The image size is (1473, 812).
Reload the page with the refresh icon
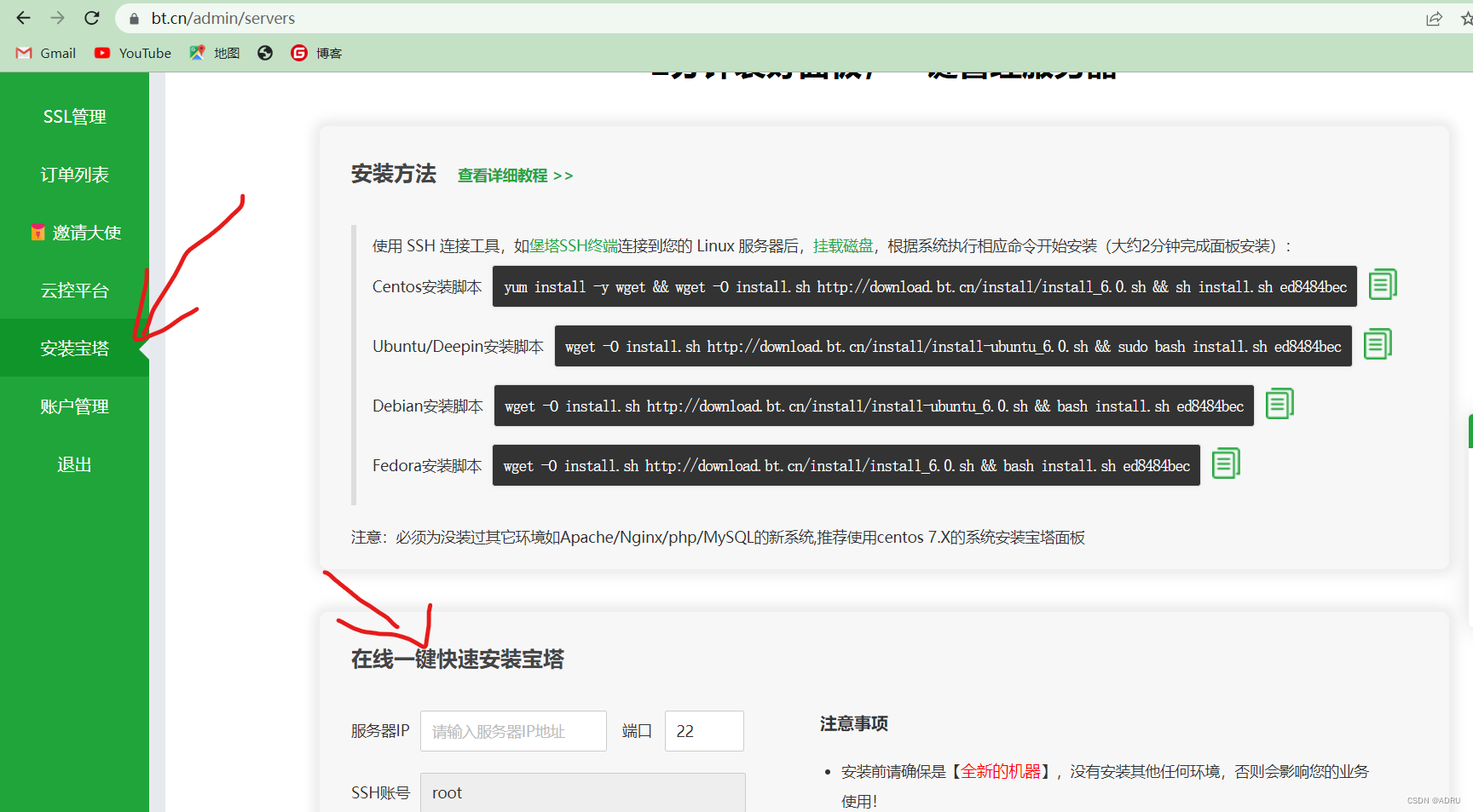point(92,18)
